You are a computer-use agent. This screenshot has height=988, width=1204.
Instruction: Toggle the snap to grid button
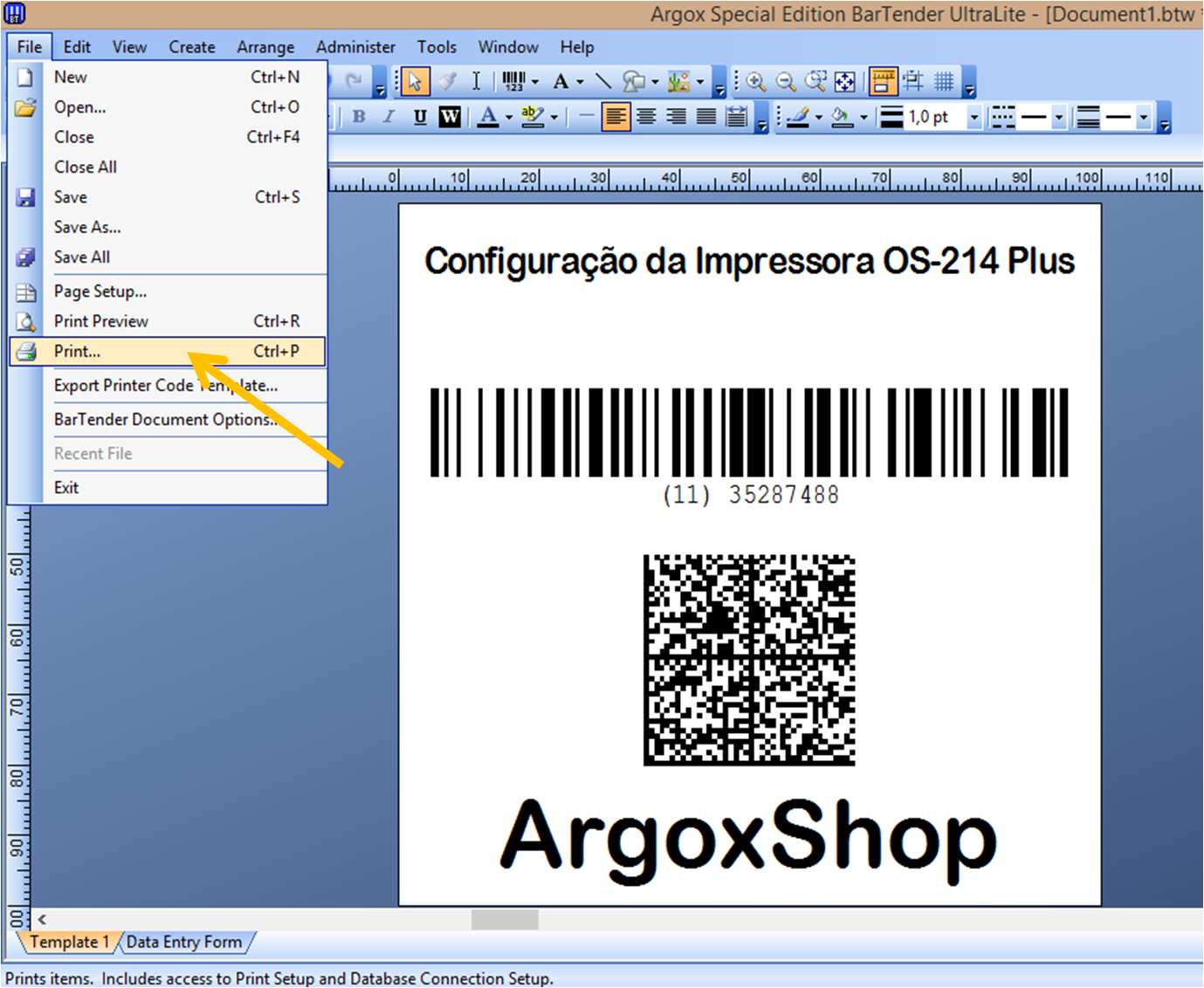[x=913, y=82]
